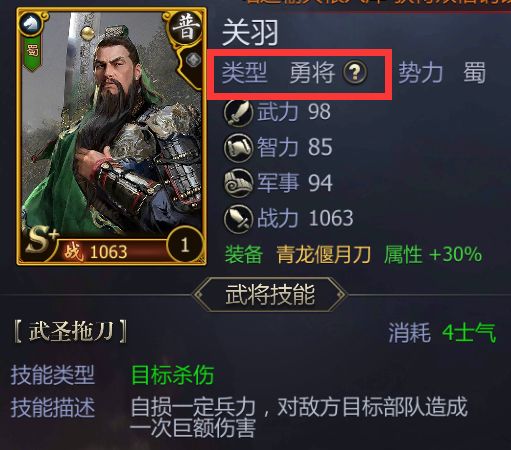The image size is (511, 450).
Task: Click the horse cavalry icon on card corner
Action: (31, 24)
